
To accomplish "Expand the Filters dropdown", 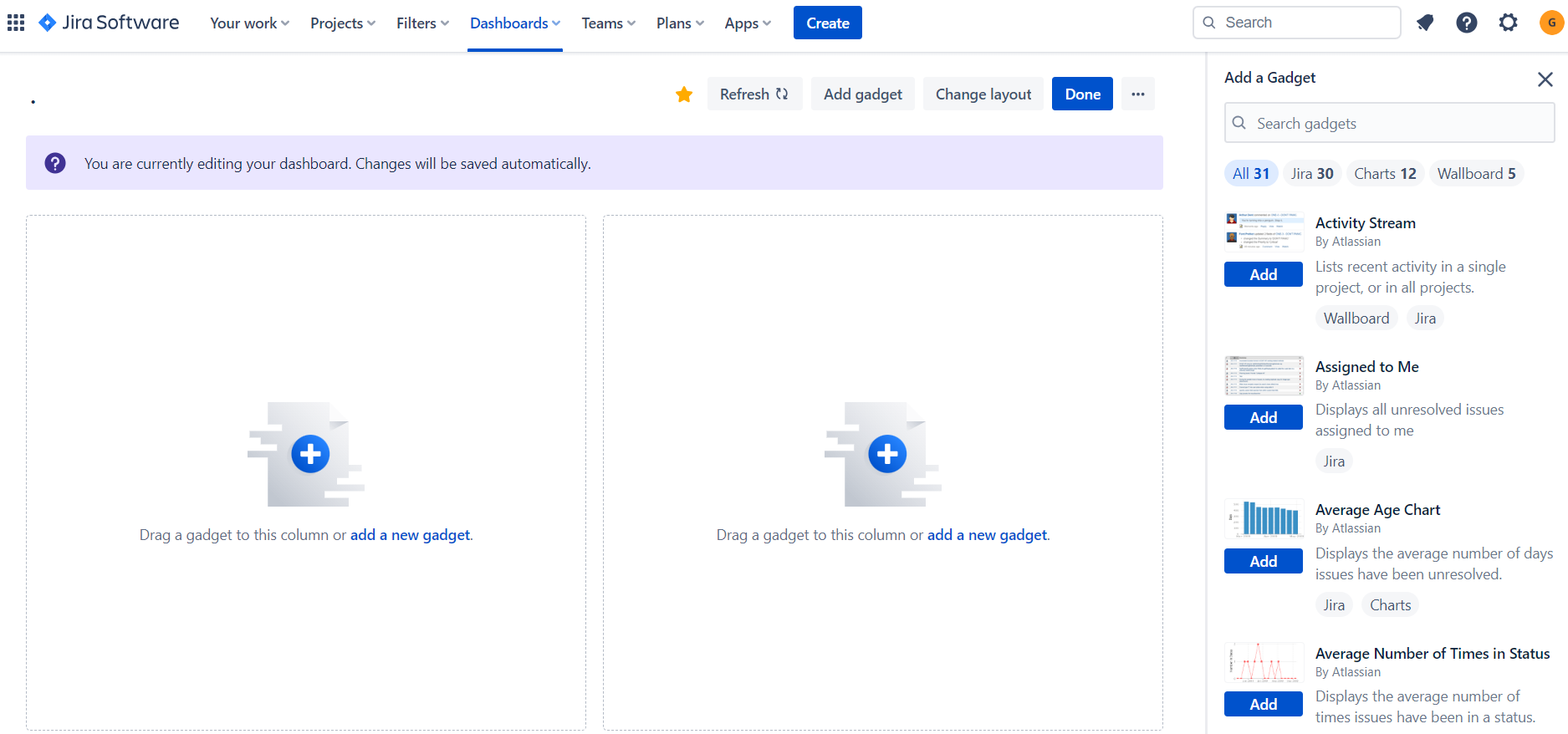I will [x=422, y=23].
